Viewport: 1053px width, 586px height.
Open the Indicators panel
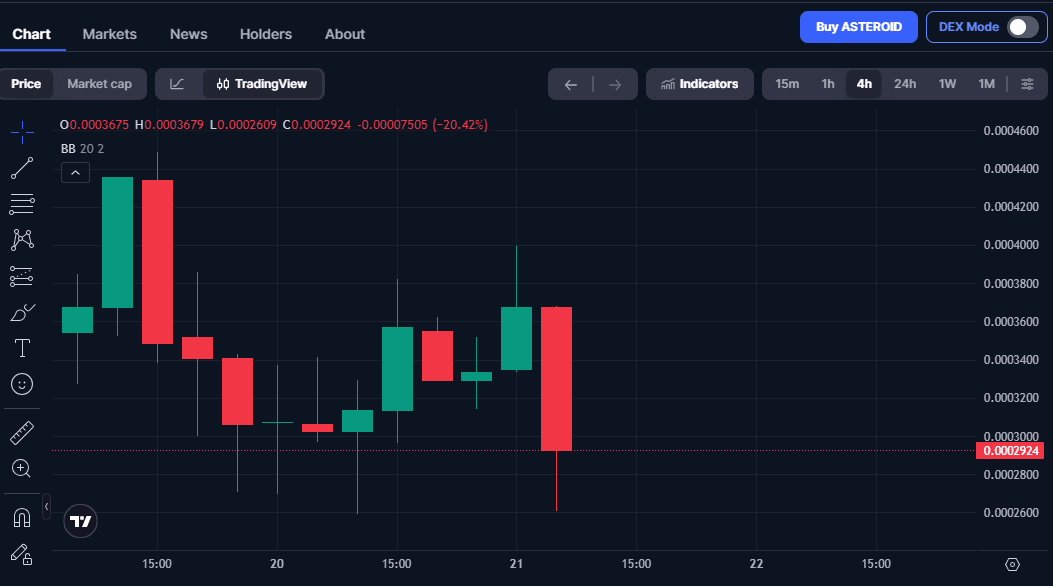coord(699,84)
